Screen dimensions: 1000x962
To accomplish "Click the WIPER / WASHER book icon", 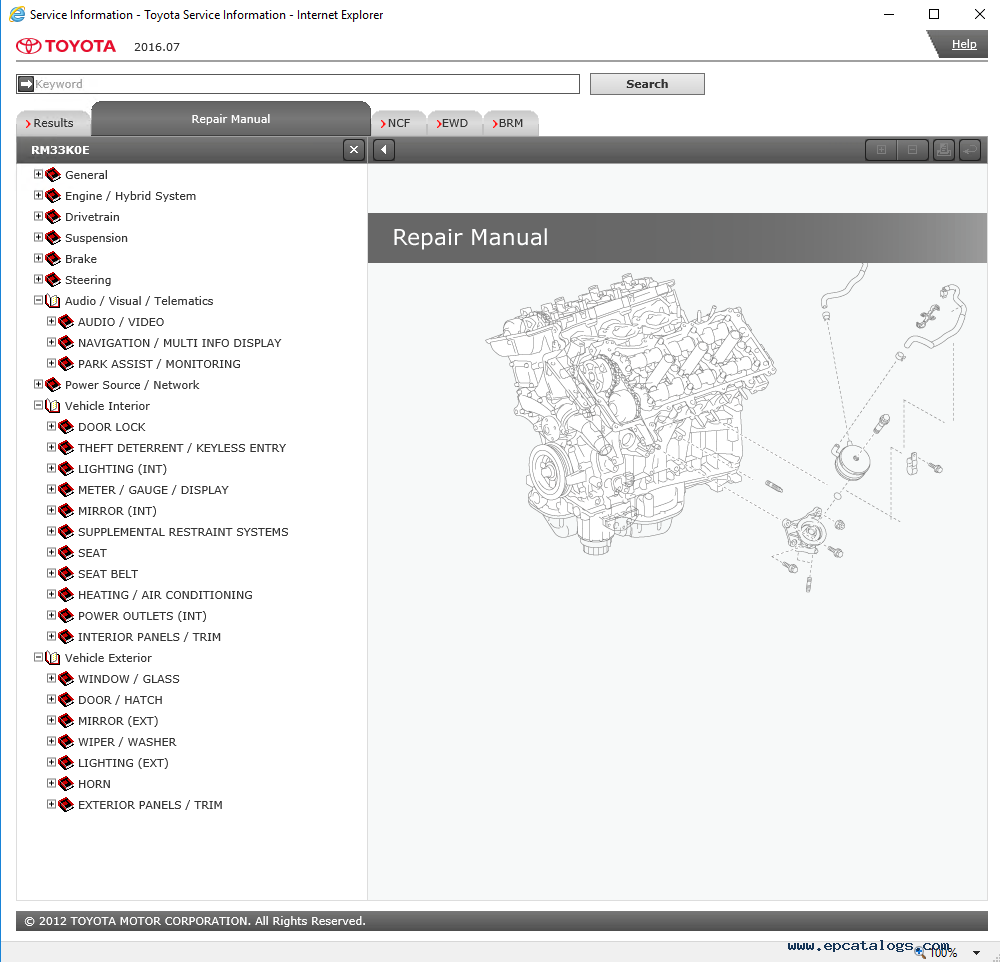I will tap(66, 742).
